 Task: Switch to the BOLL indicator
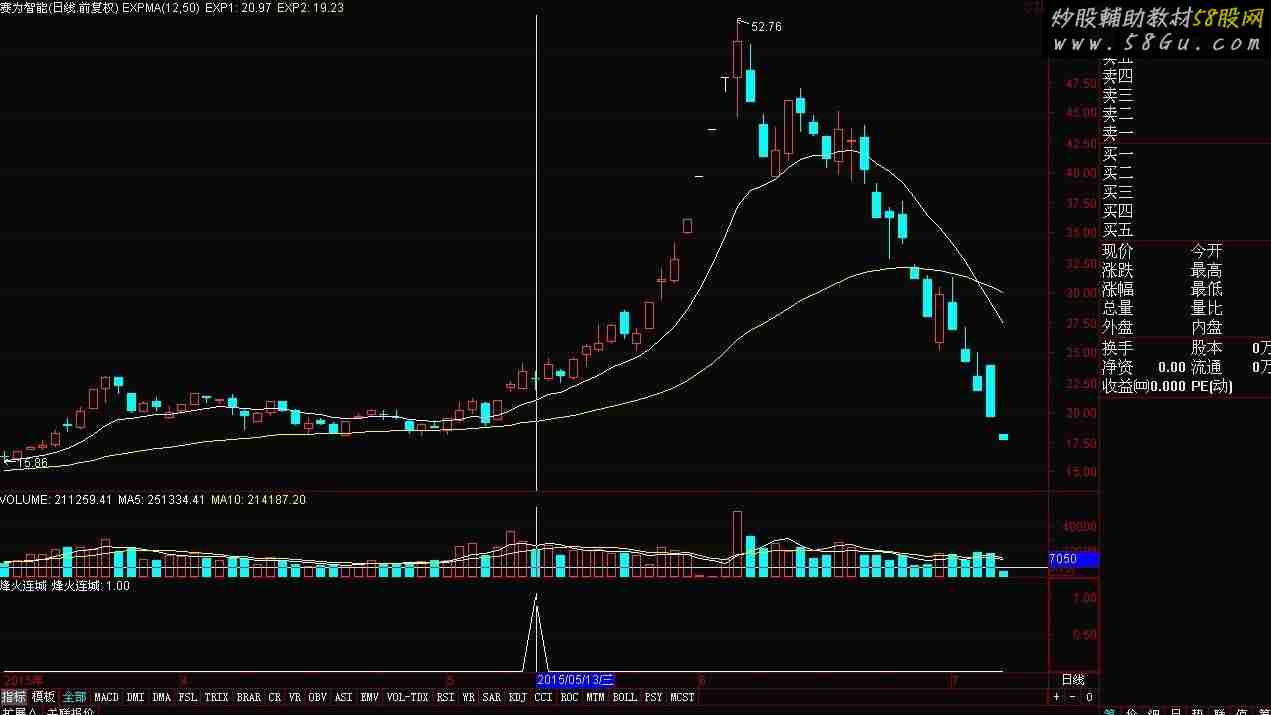[625, 697]
